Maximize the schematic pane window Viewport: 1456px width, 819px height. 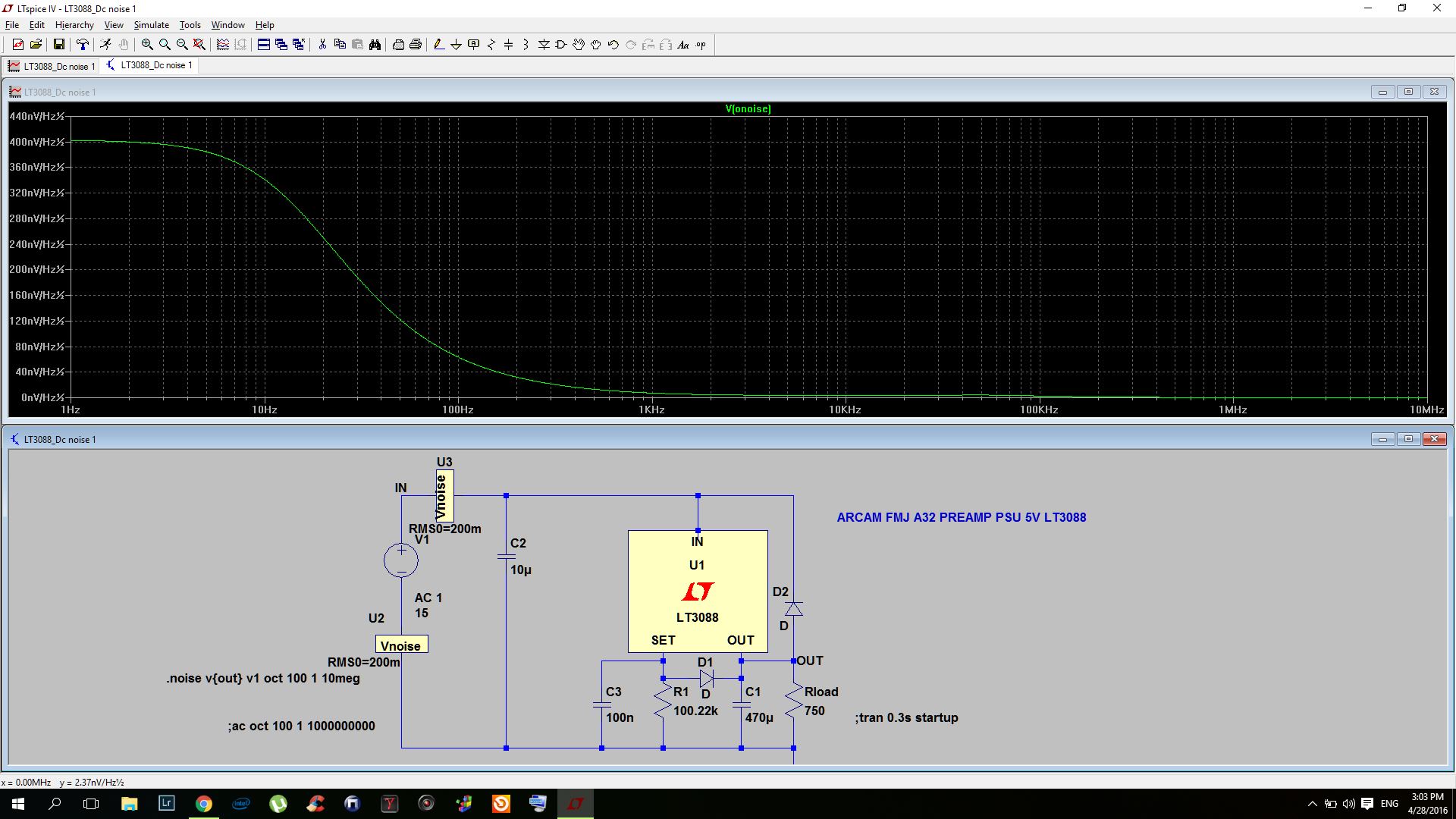[1408, 439]
